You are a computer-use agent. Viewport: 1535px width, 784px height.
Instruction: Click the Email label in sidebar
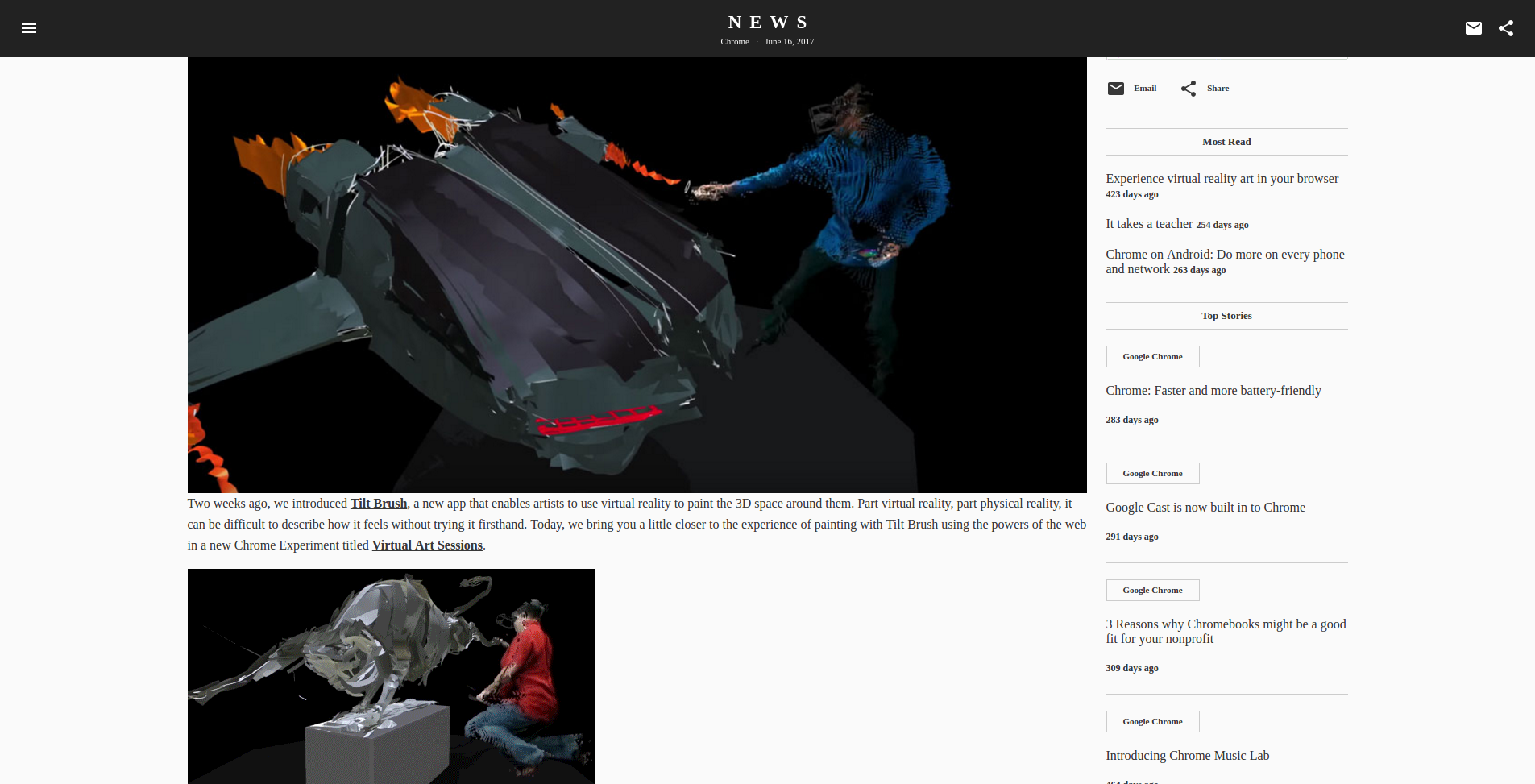pos(1145,89)
